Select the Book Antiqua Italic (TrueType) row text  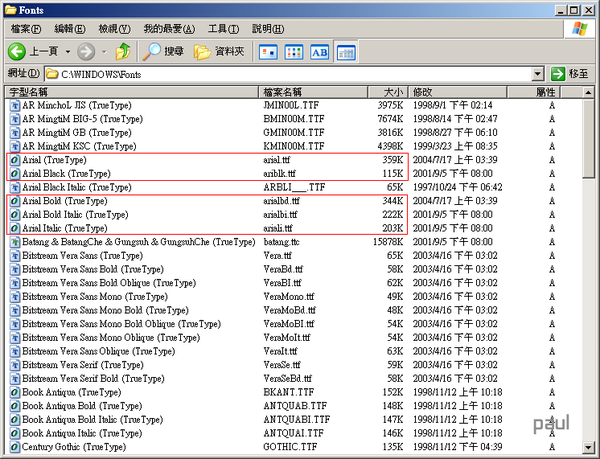[x=82, y=433]
